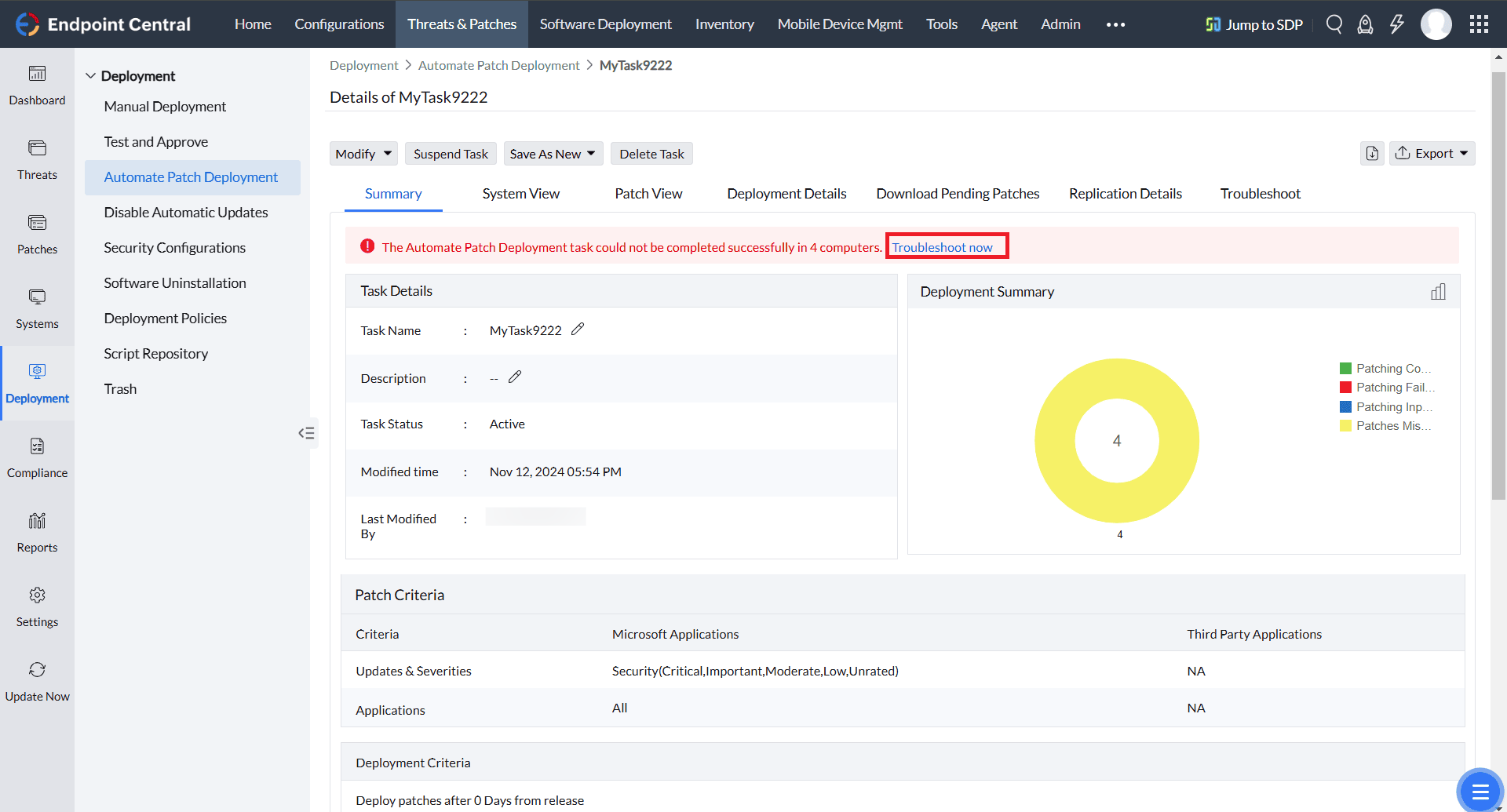Viewport: 1507px width, 812px height.
Task: Edit description using its pencil icon
Action: [x=515, y=377]
